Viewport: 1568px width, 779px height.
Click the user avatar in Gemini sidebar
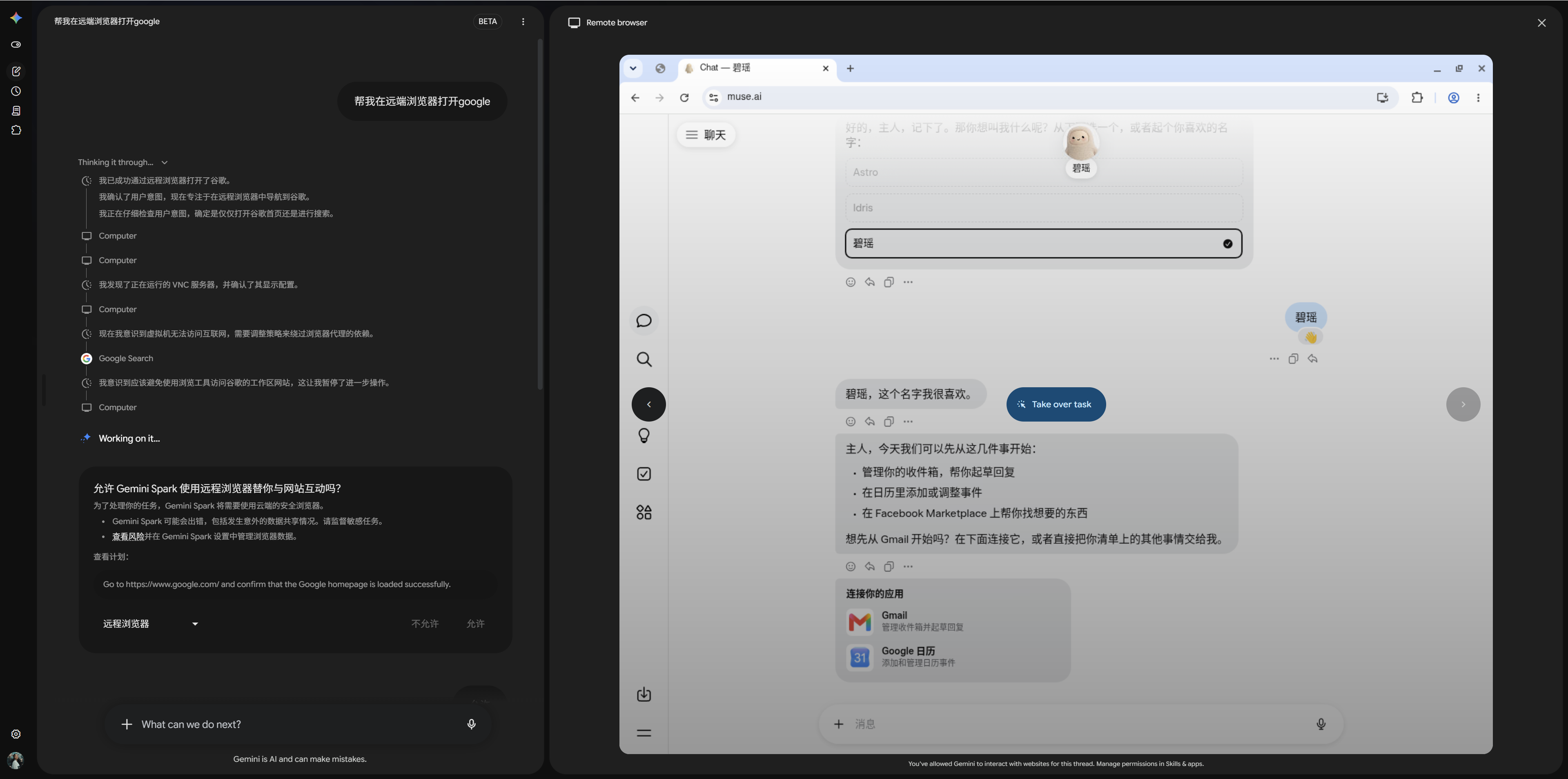16,759
